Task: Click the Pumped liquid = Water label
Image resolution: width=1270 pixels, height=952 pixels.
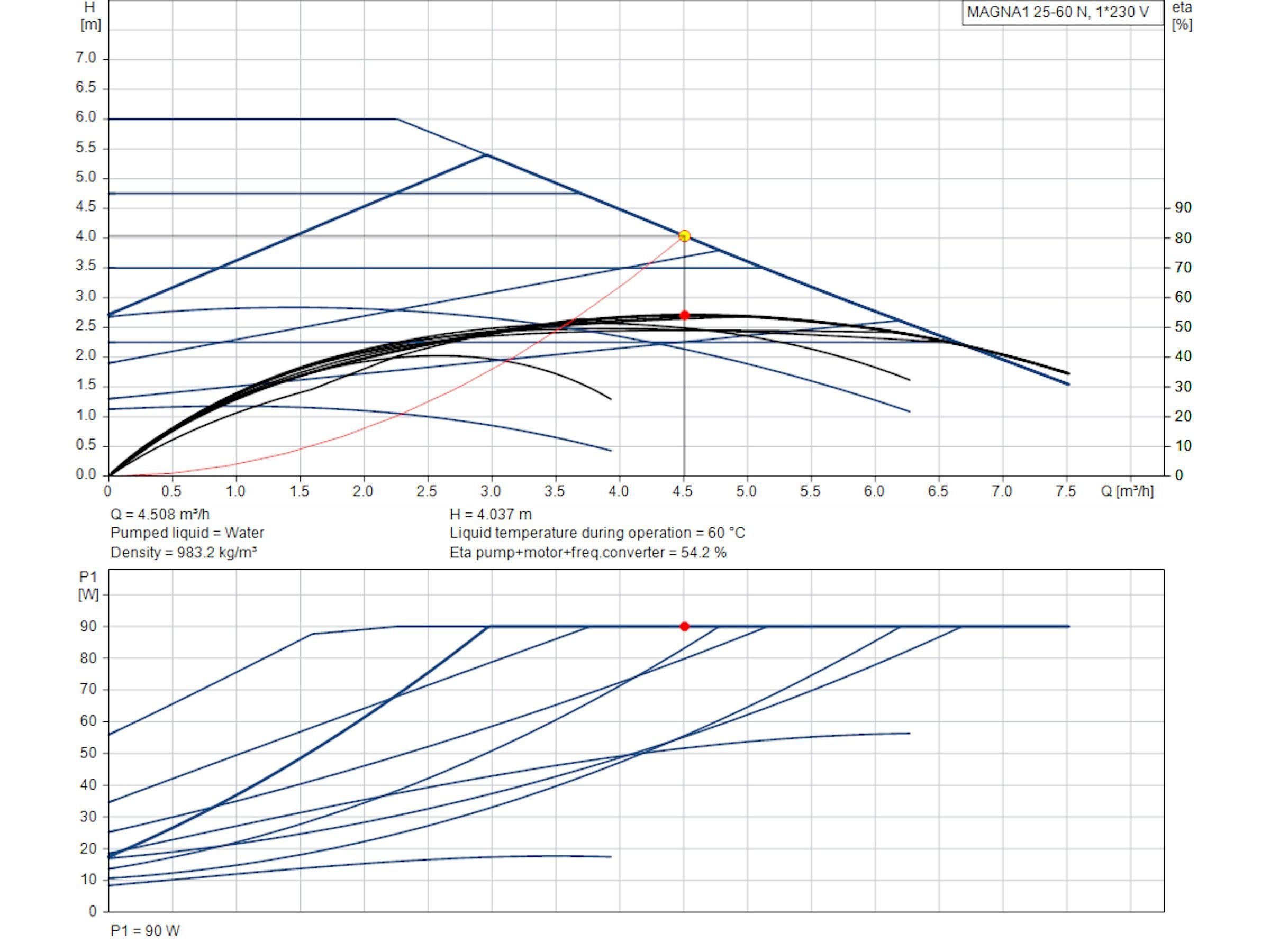Action: (x=187, y=533)
